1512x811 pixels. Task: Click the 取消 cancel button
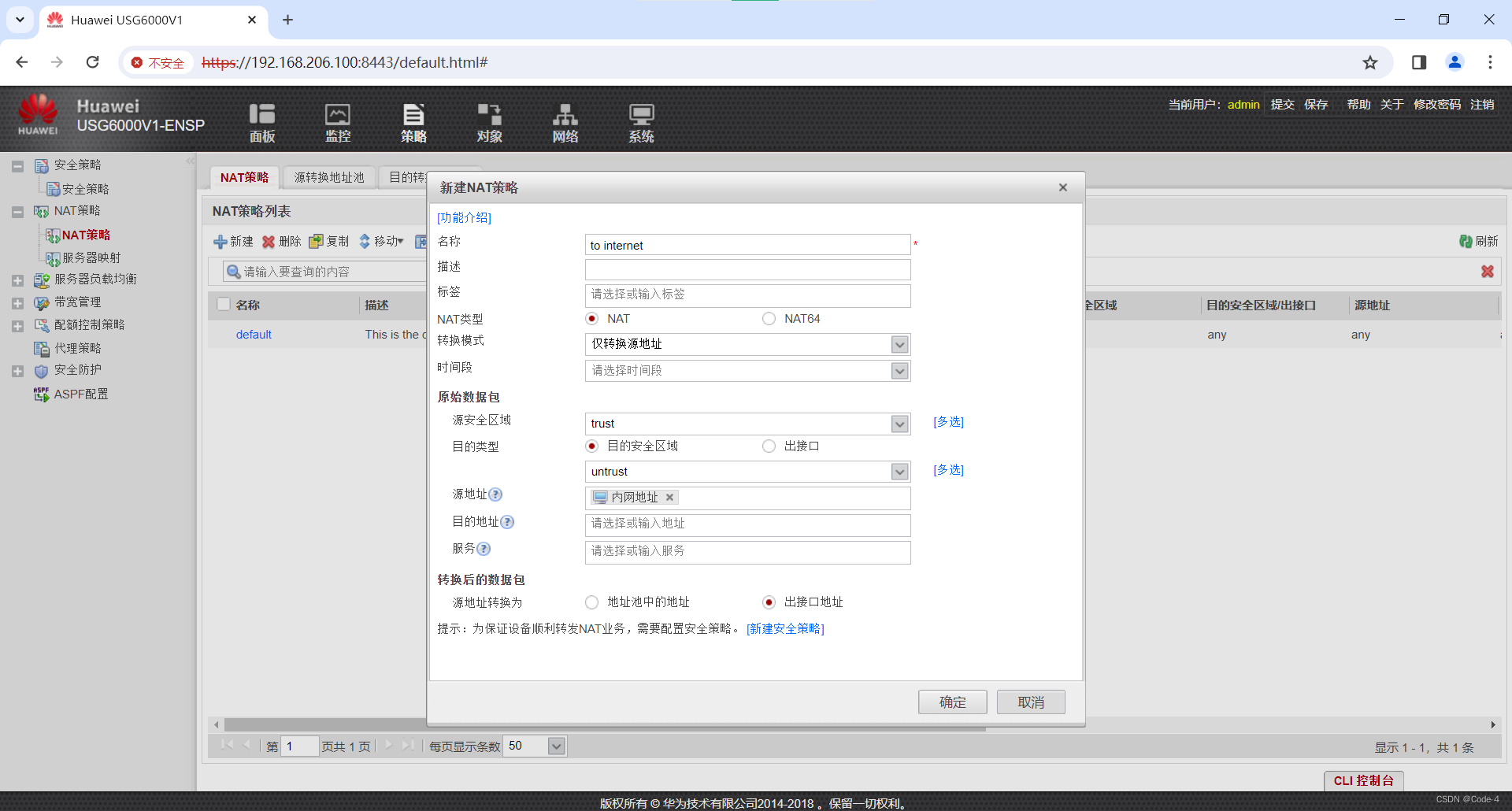point(1031,702)
